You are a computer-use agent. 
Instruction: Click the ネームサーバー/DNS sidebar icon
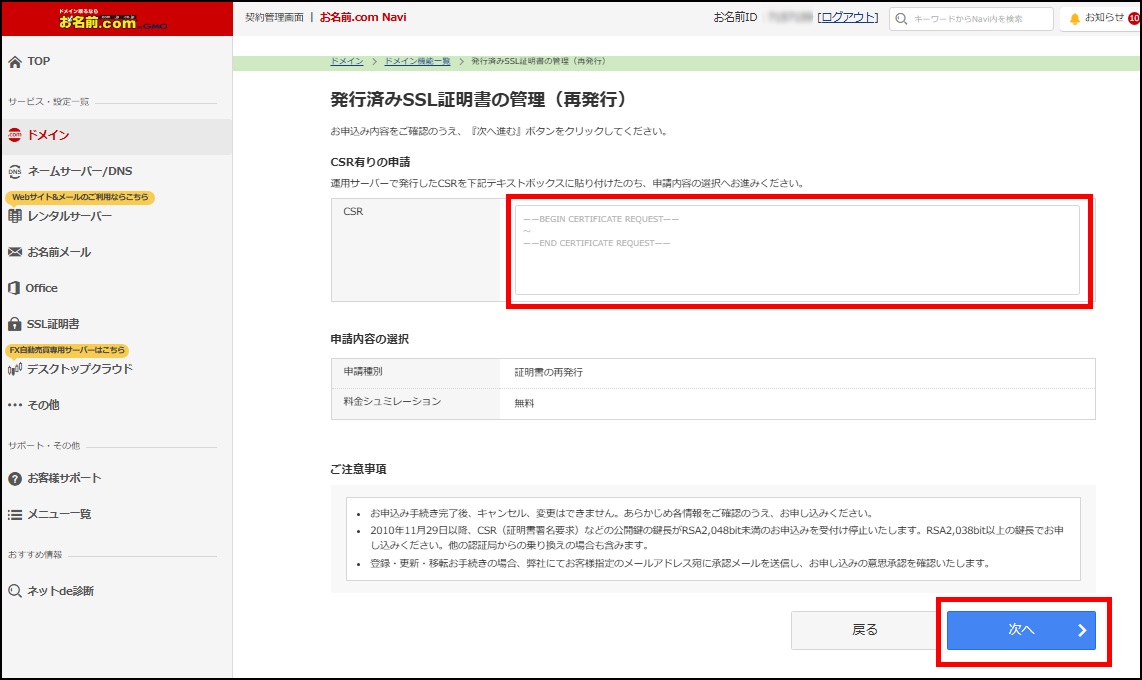tap(13, 170)
